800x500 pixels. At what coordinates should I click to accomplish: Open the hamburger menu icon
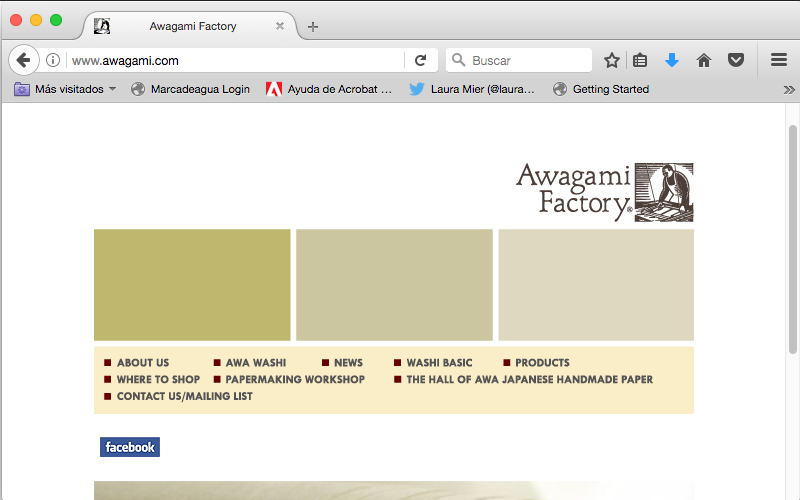pos(779,60)
